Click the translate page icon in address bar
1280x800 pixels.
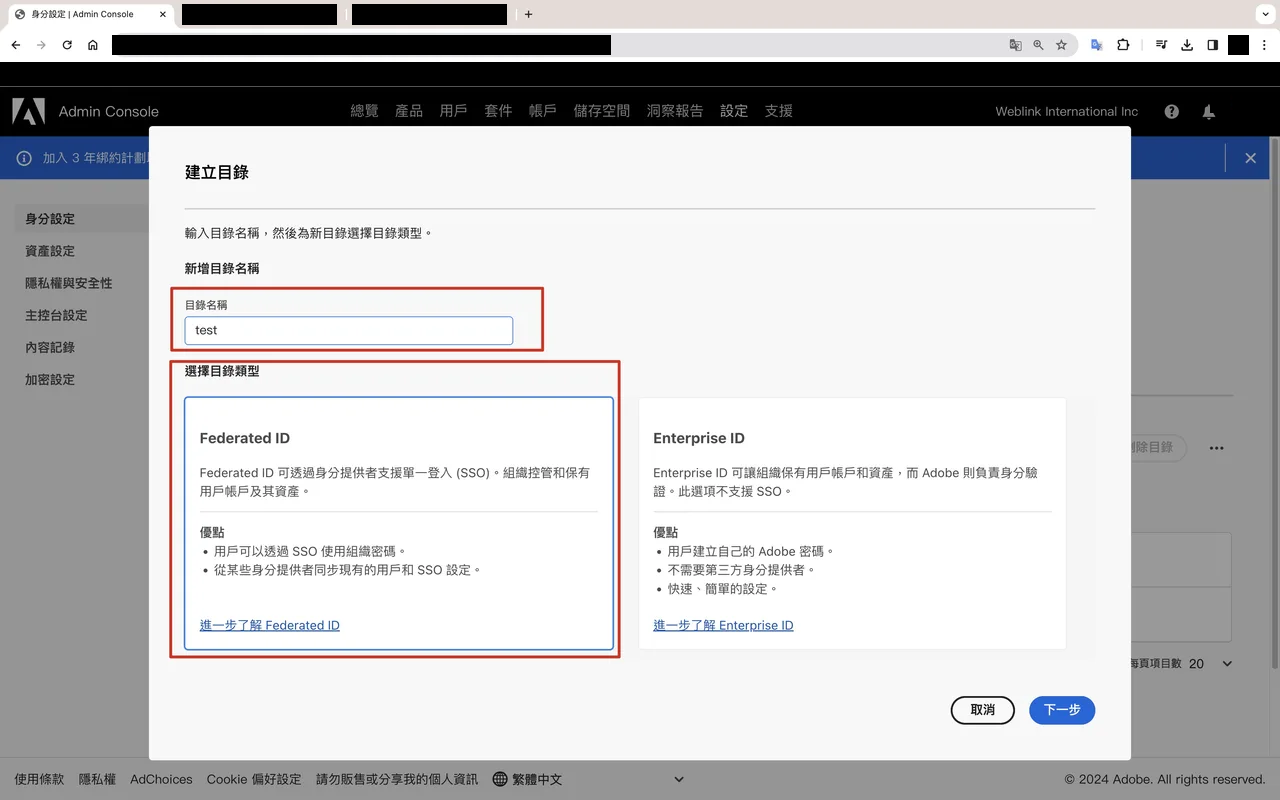pos(1015,45)
